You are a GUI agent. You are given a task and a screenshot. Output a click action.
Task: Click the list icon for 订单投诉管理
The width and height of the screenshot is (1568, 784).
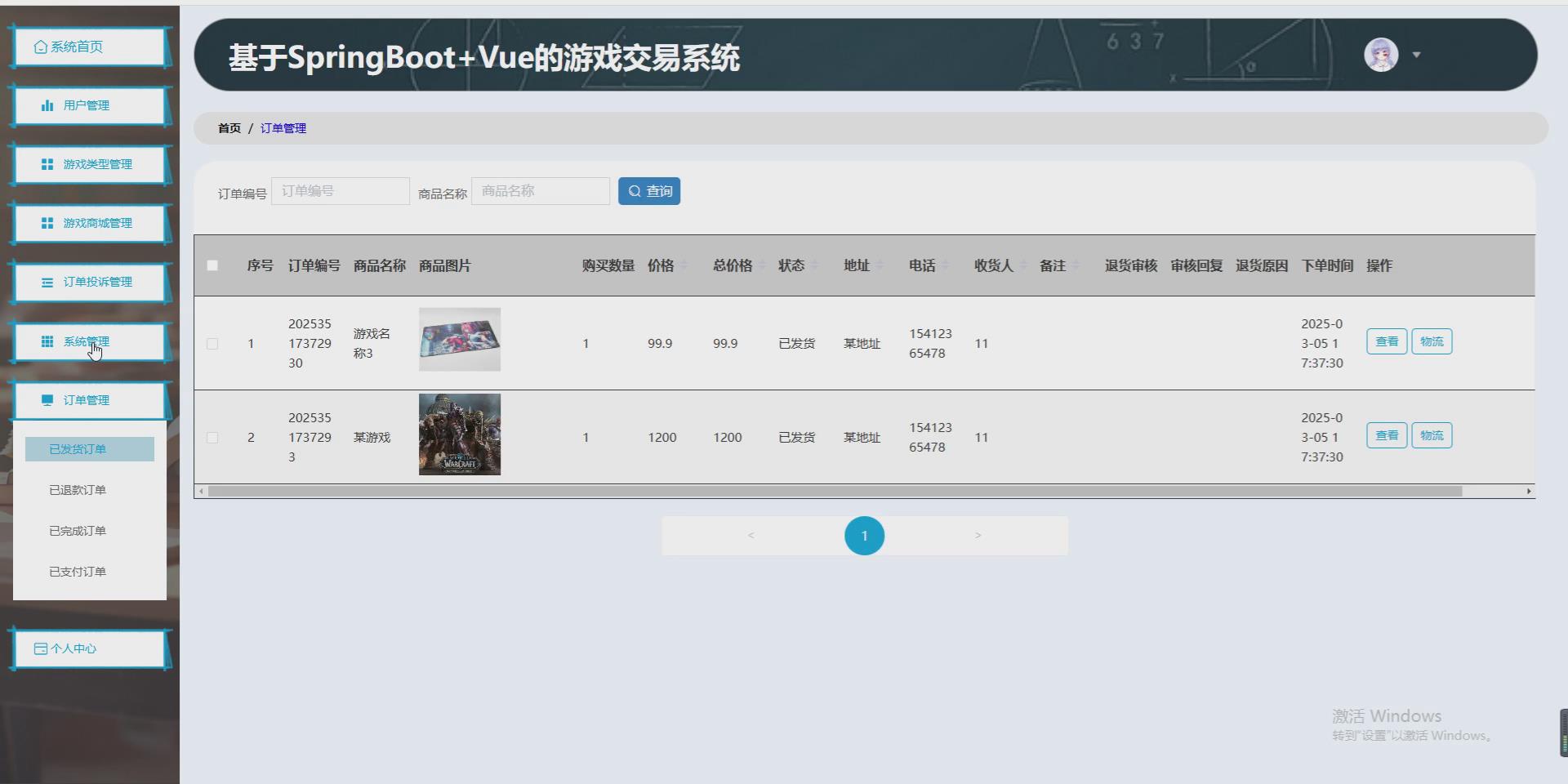47,283
